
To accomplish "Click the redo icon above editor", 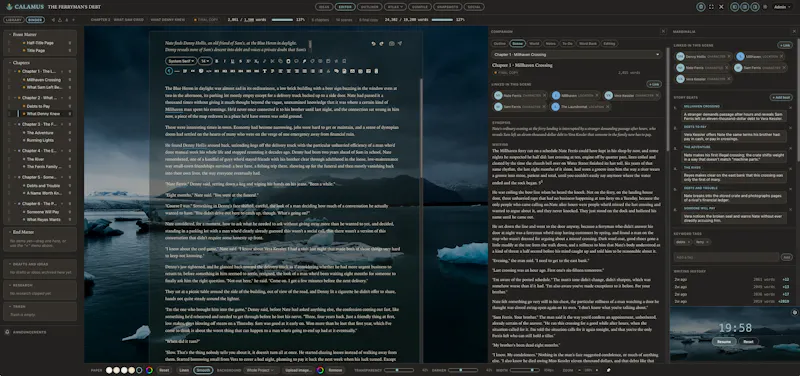I will click(382, 44).
